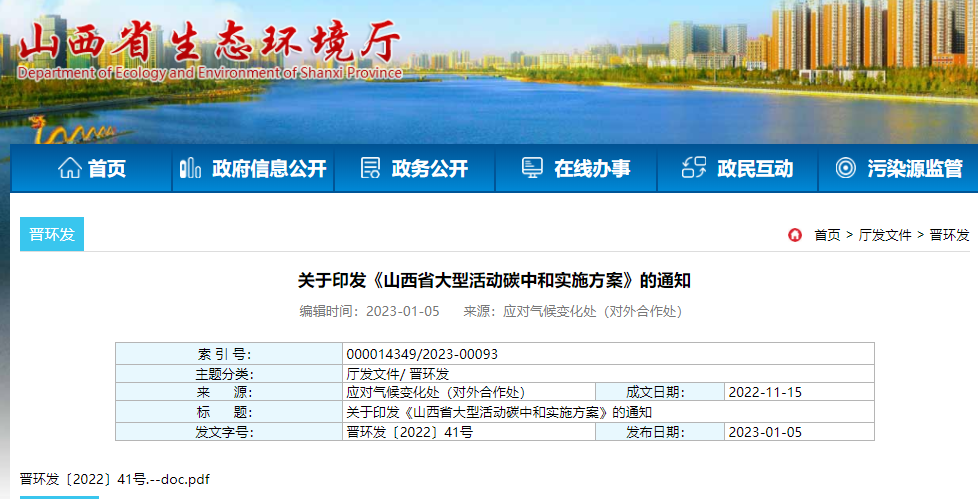Click the 在线办事 computer icon
978x499 pixels.
[532, 168]
